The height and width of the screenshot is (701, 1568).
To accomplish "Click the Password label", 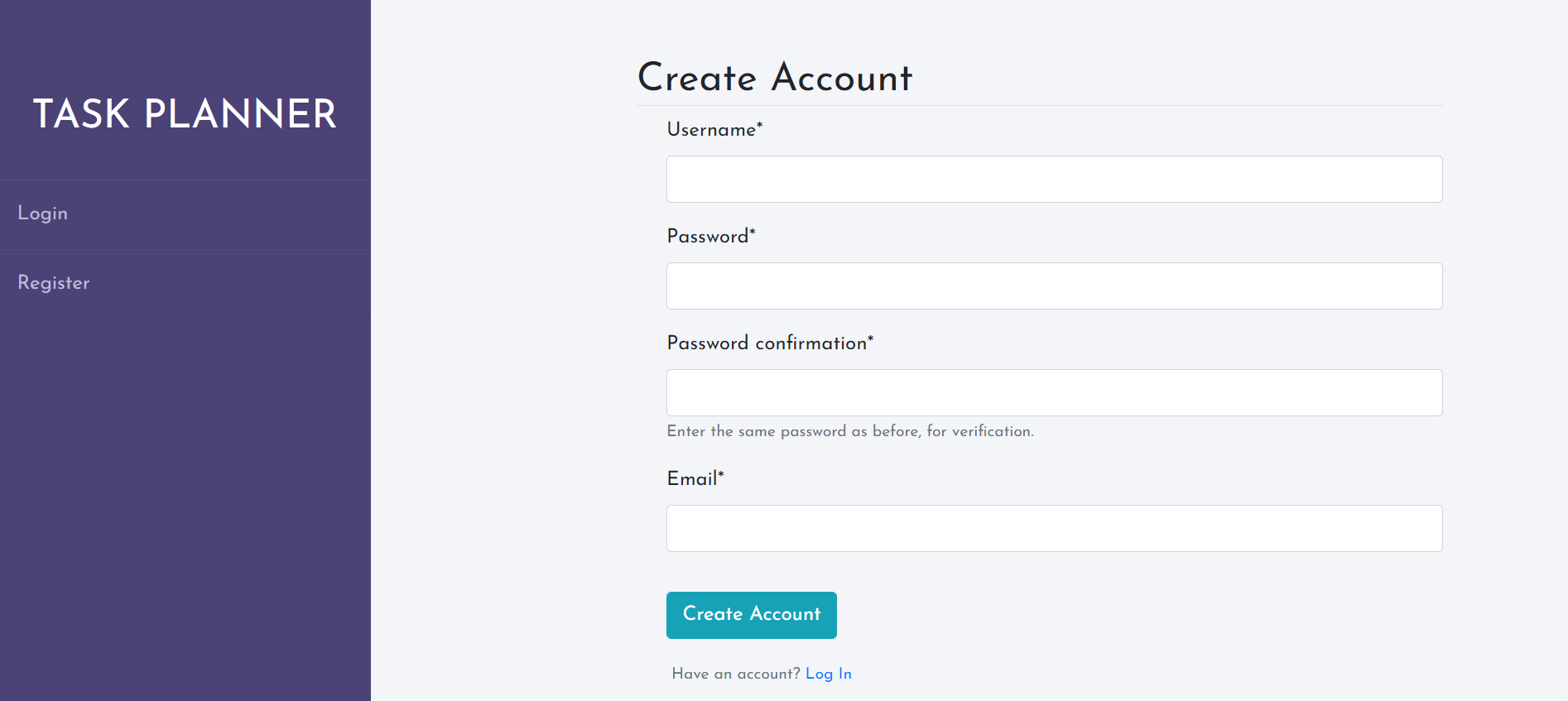I will coord(705,238).
